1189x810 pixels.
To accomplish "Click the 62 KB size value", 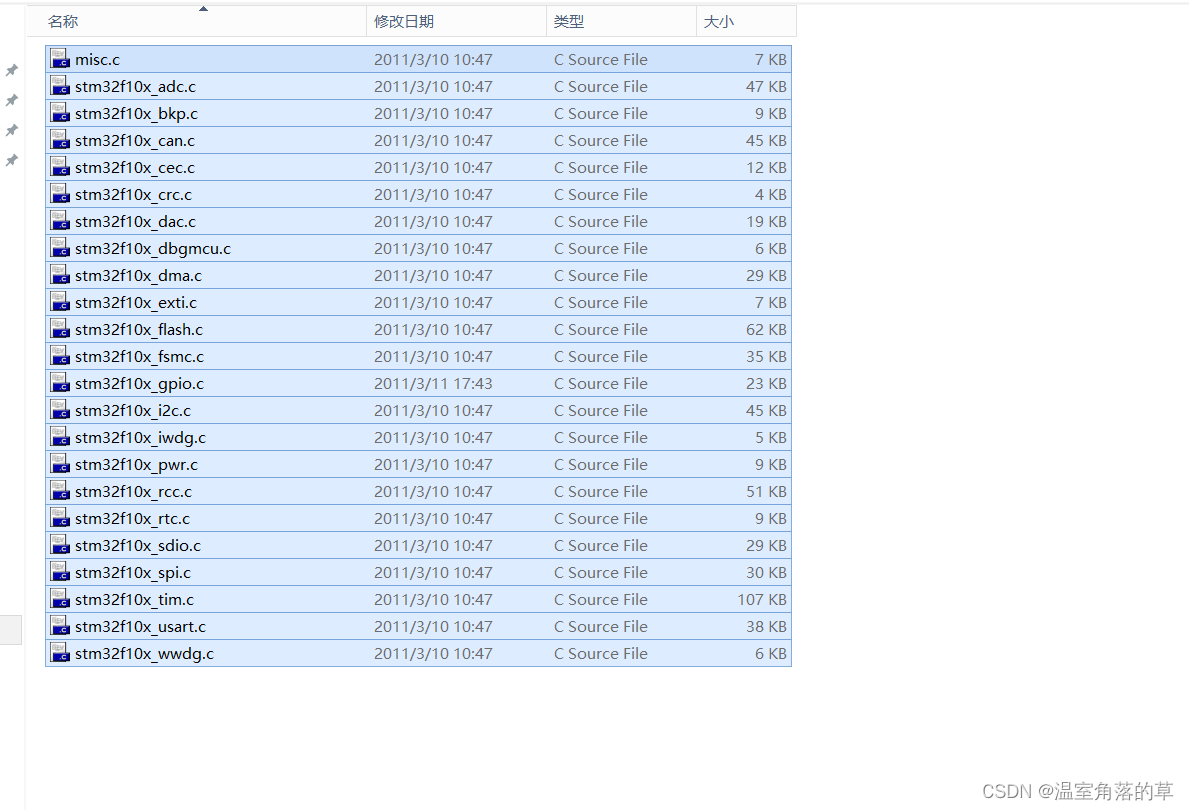I will point(766,330).
